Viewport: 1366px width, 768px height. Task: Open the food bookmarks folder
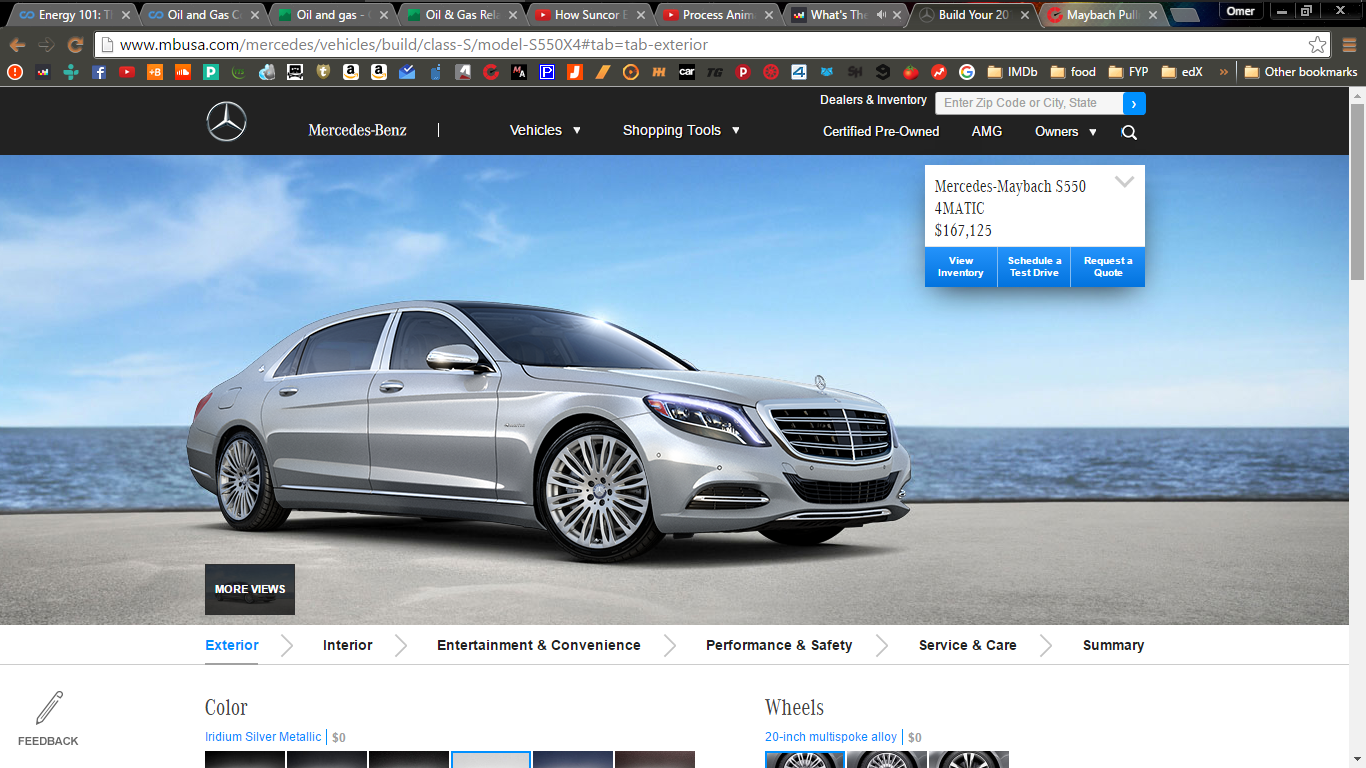tap(1073, 72)
